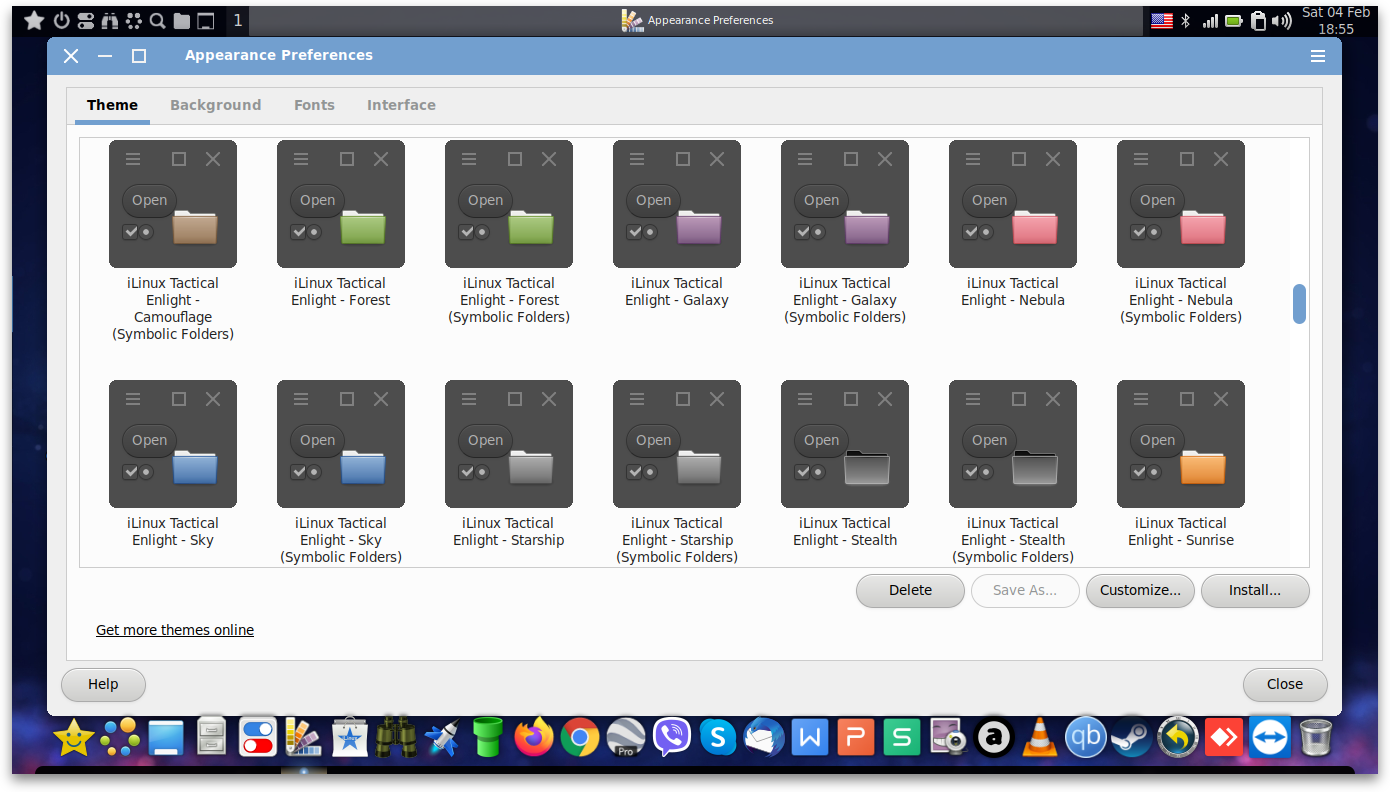Open the green pipe icon in dock
This screenshot has width=1390, height=792.
488,738
